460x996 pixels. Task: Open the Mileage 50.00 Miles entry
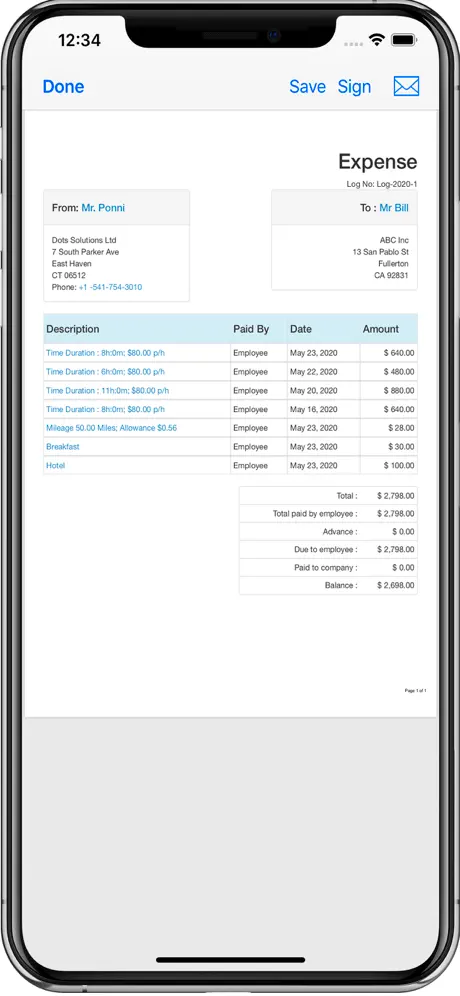(111, 428)
